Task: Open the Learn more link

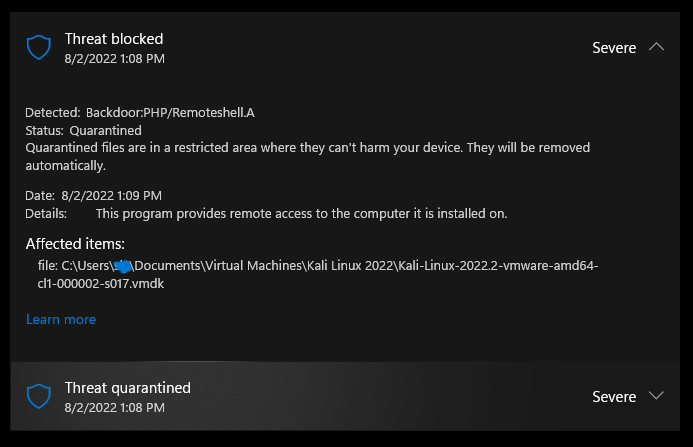Action: (61, 319)
